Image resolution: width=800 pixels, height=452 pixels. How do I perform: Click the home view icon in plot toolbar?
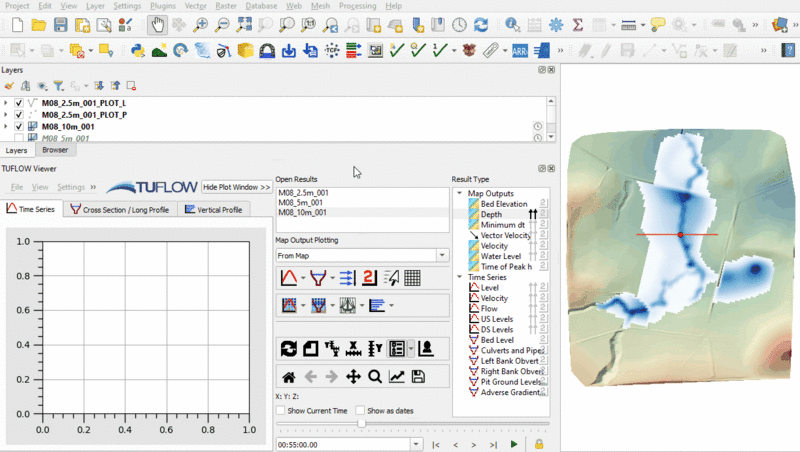[288, 377]
